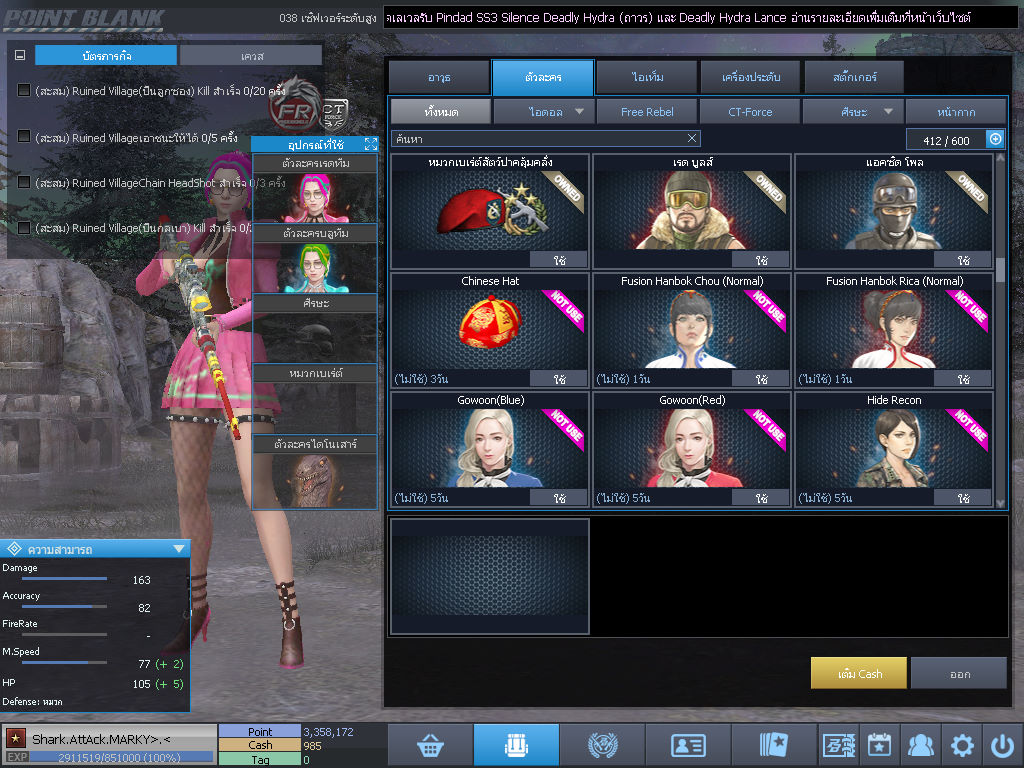Viewport: 1024px width, 768px height.
Task: Click the ค้นหา search input field
Action: [545, 138]
